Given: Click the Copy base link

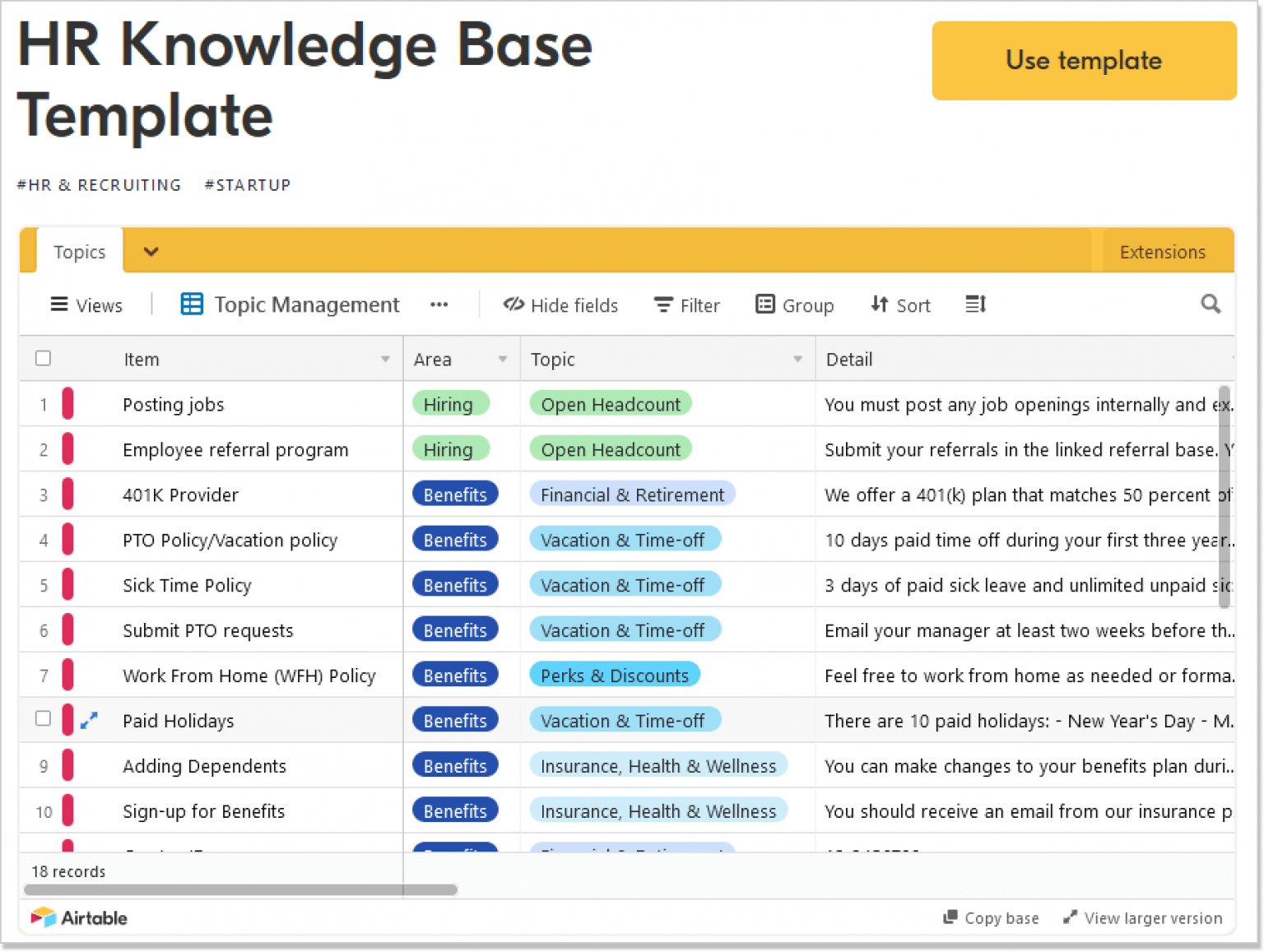Looking at the screenshot, I should 991,917.
